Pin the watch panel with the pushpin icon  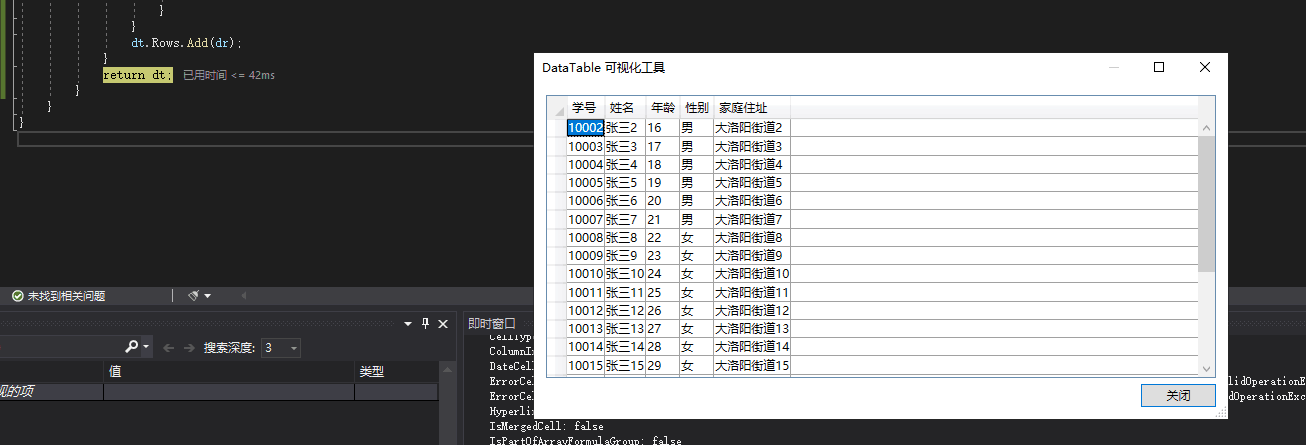coord(425,323)
